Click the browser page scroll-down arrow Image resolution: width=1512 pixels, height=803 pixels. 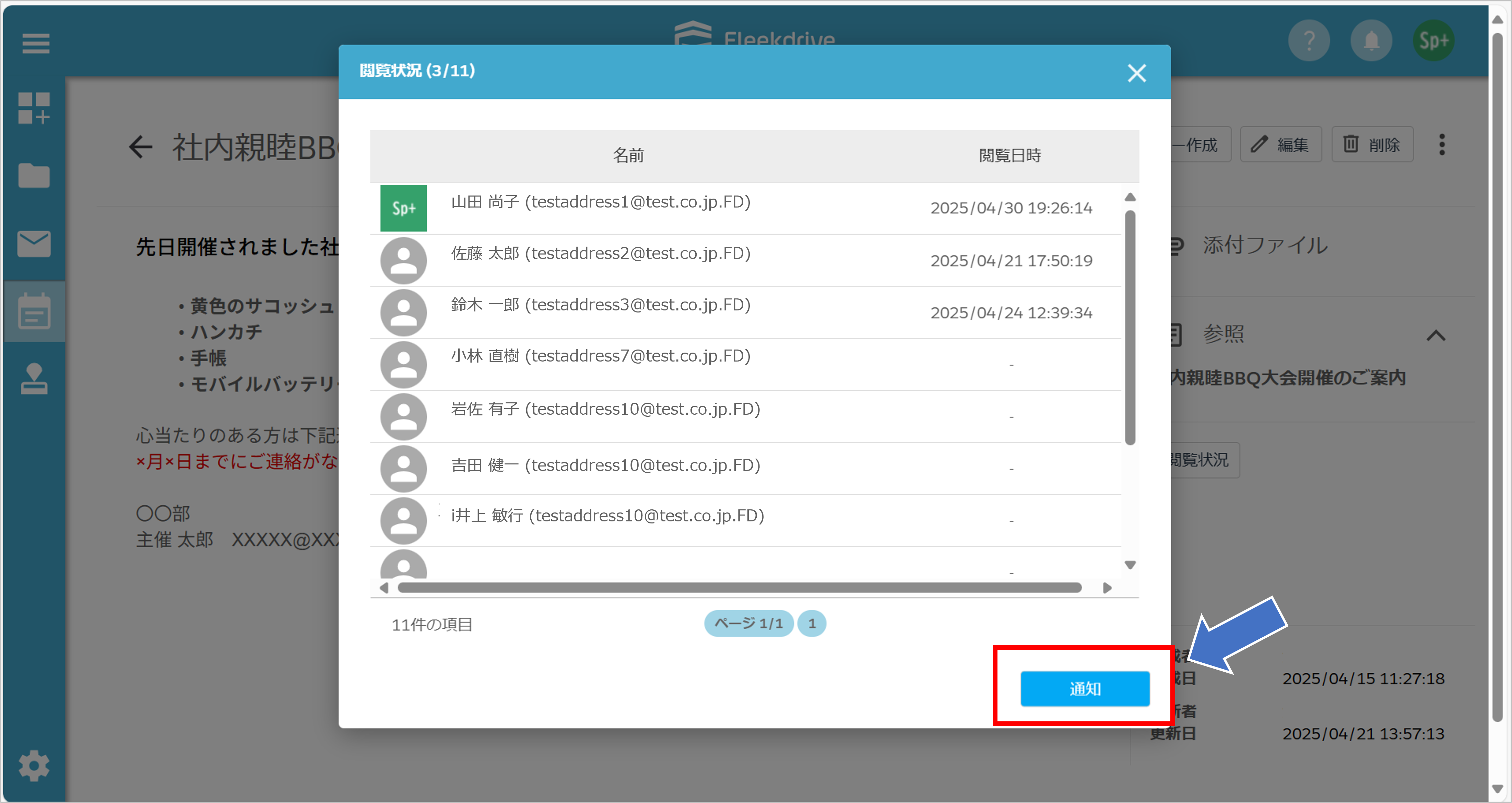[1497, 788]
